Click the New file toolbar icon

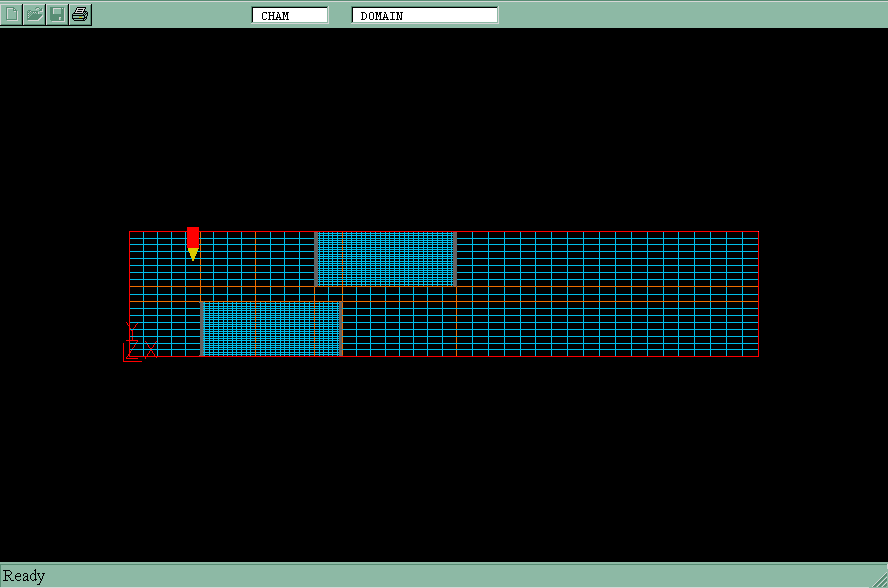click(12, 14)
